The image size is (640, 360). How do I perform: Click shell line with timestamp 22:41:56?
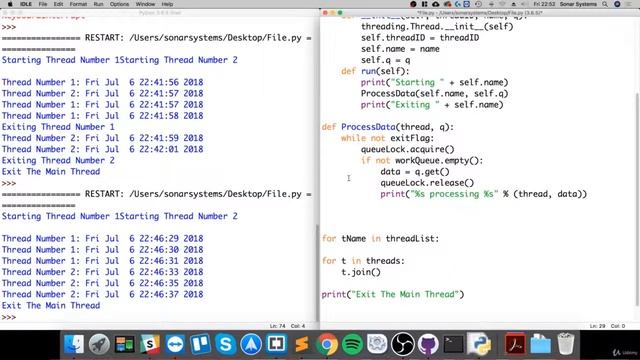point(102,82)
